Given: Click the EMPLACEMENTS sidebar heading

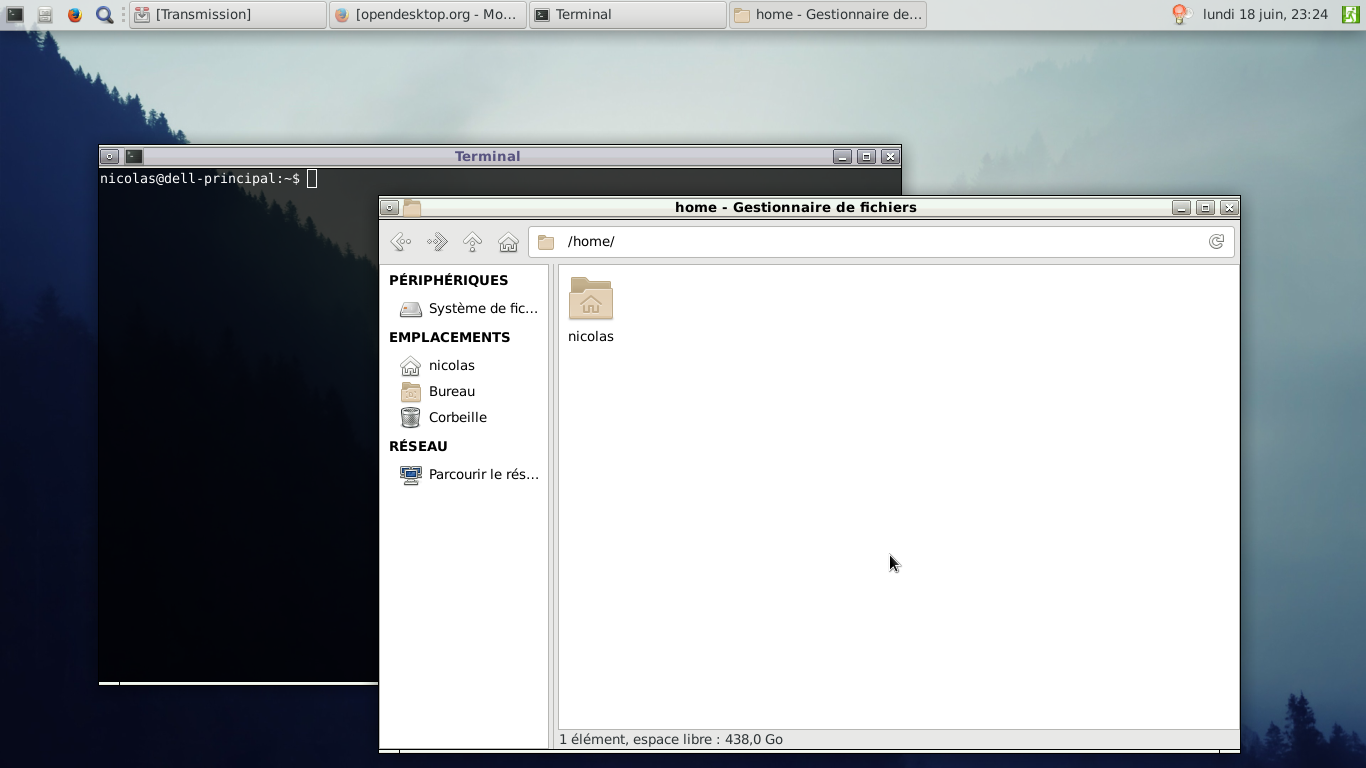Looking at the screenshot, I should click(449, 337).
